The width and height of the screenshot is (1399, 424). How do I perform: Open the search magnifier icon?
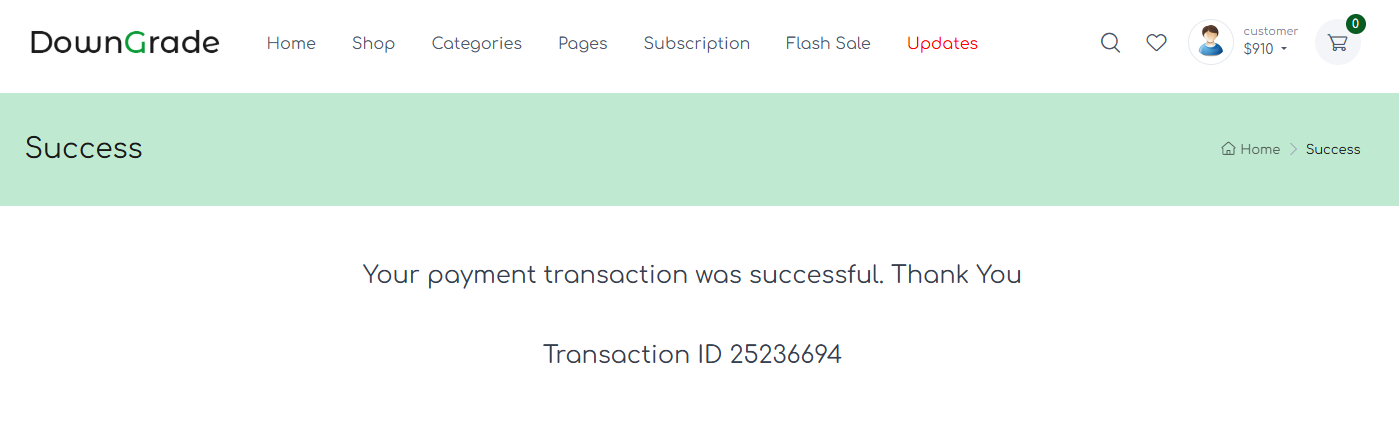click(1110, 43)
